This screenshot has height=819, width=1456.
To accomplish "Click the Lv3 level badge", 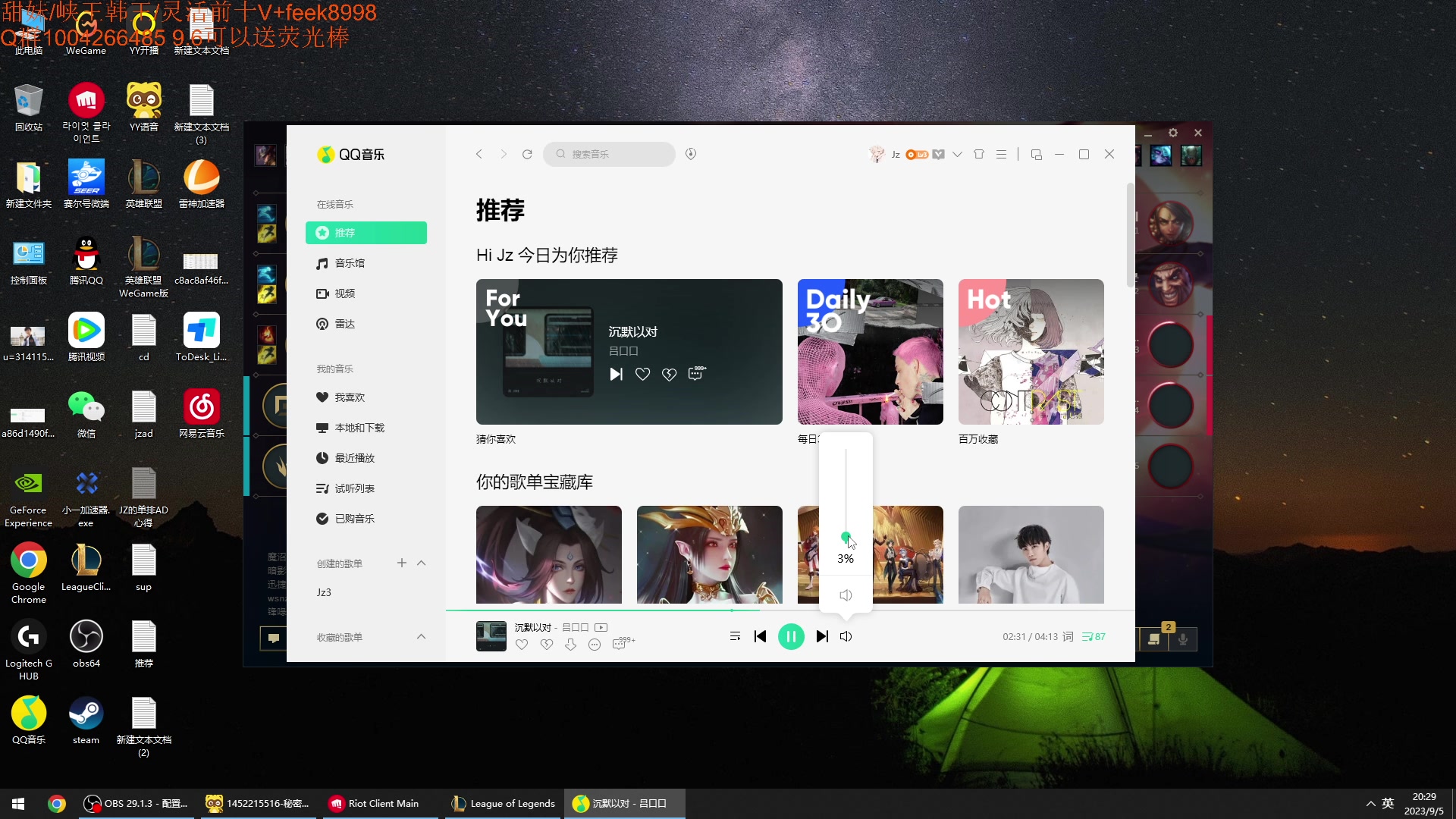I will click(x=917, y=154).
